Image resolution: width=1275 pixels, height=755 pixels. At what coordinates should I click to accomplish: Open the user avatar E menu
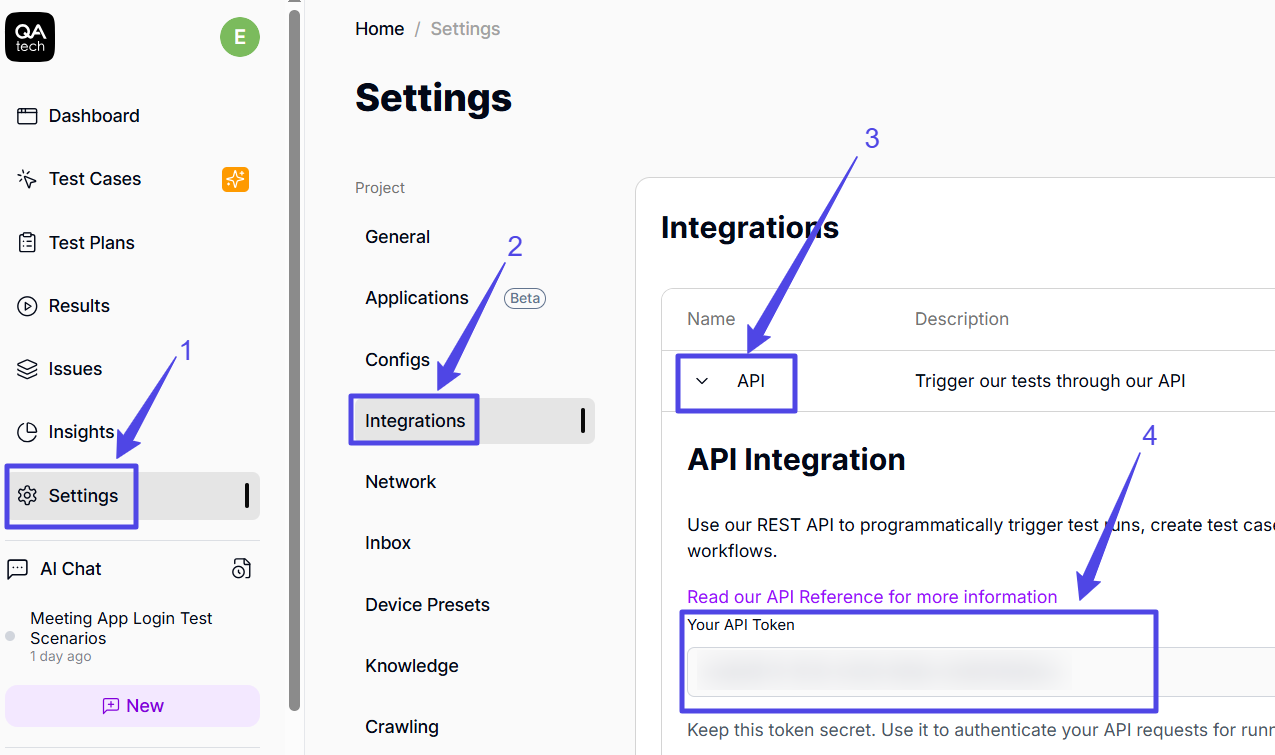pos(240,38)
